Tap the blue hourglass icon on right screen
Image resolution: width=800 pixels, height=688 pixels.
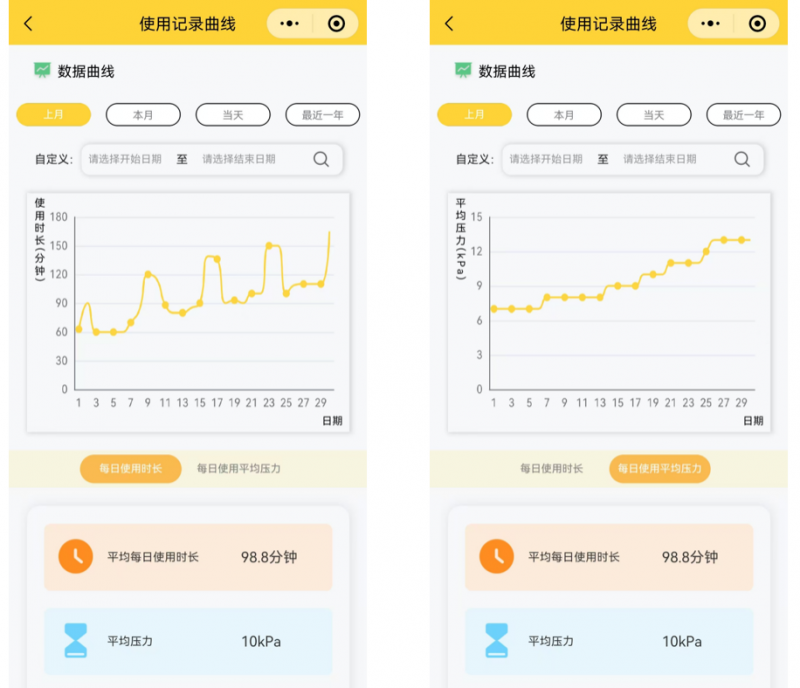[x=496, y=641]
